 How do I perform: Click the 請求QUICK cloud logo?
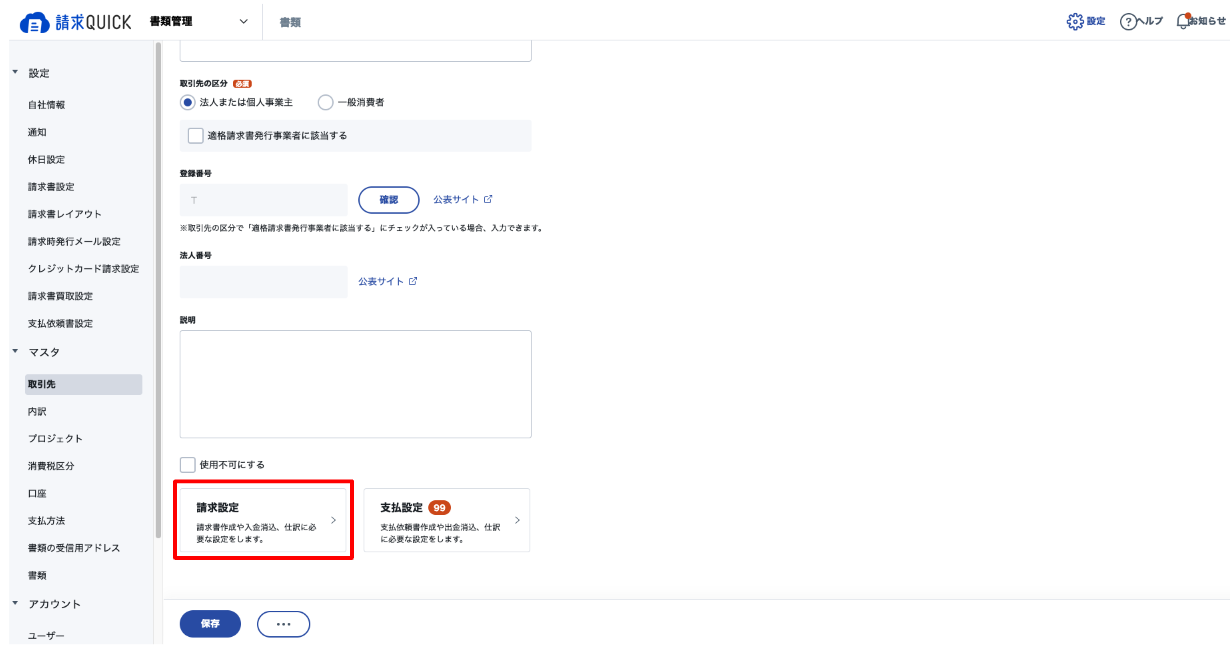tap(35, 22)
